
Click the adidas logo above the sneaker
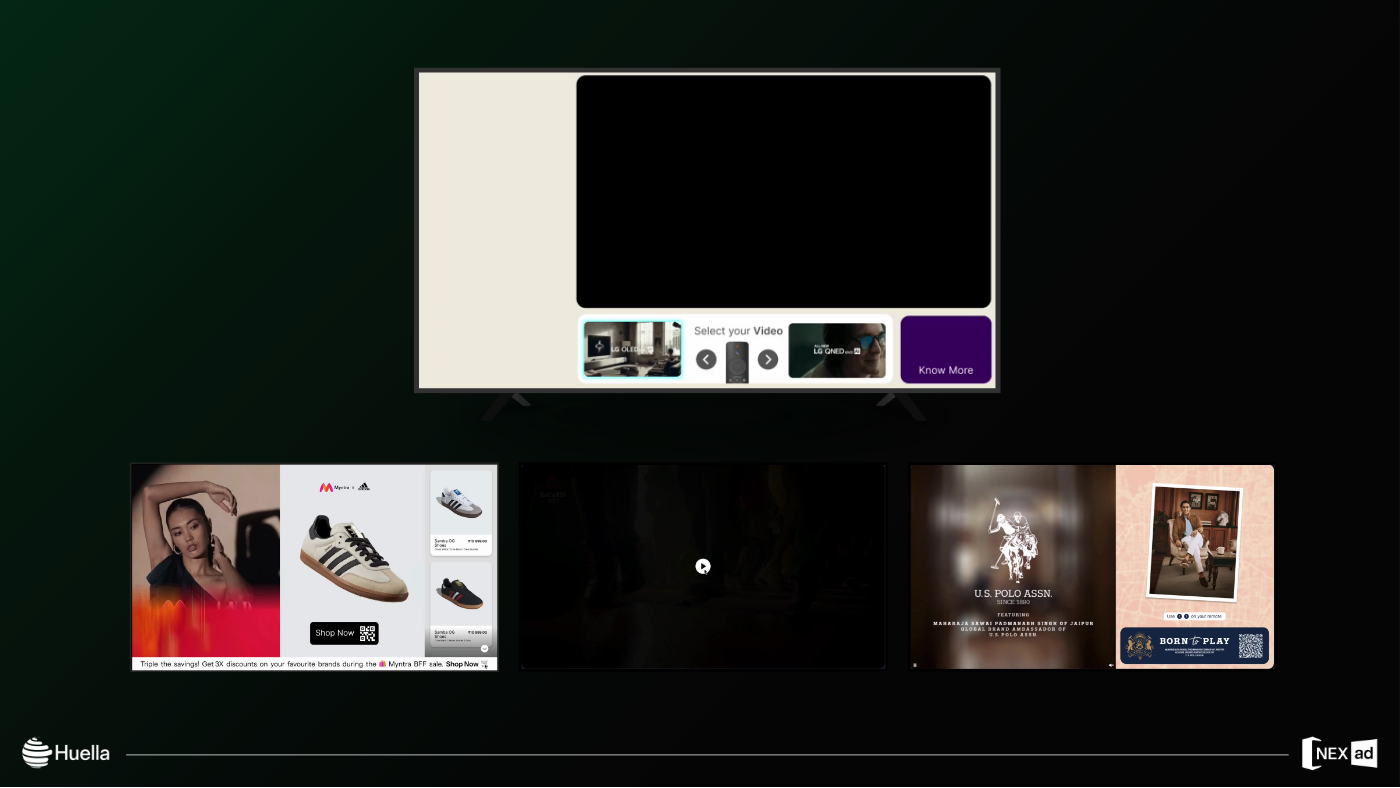pos(364,487)
